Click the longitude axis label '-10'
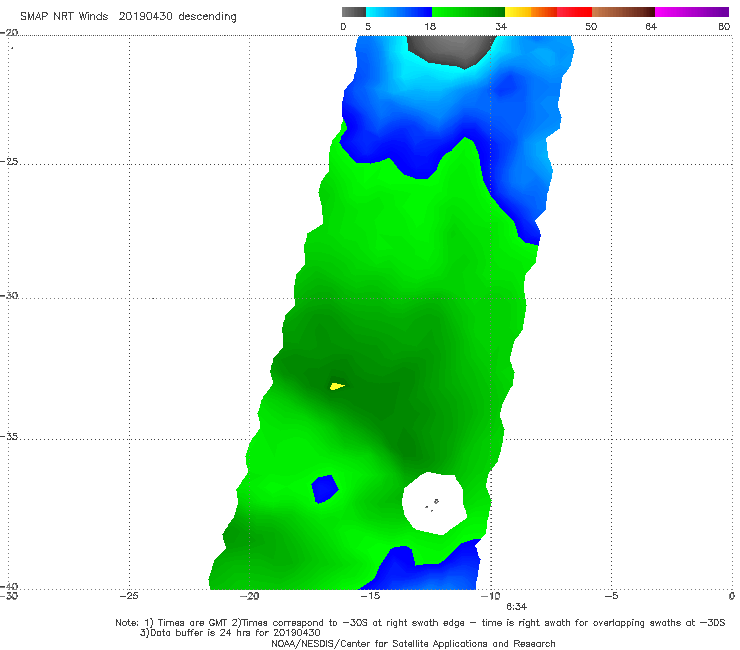This screenshot has width=740, height=650. pyautogui.click(x=491, y=596)
